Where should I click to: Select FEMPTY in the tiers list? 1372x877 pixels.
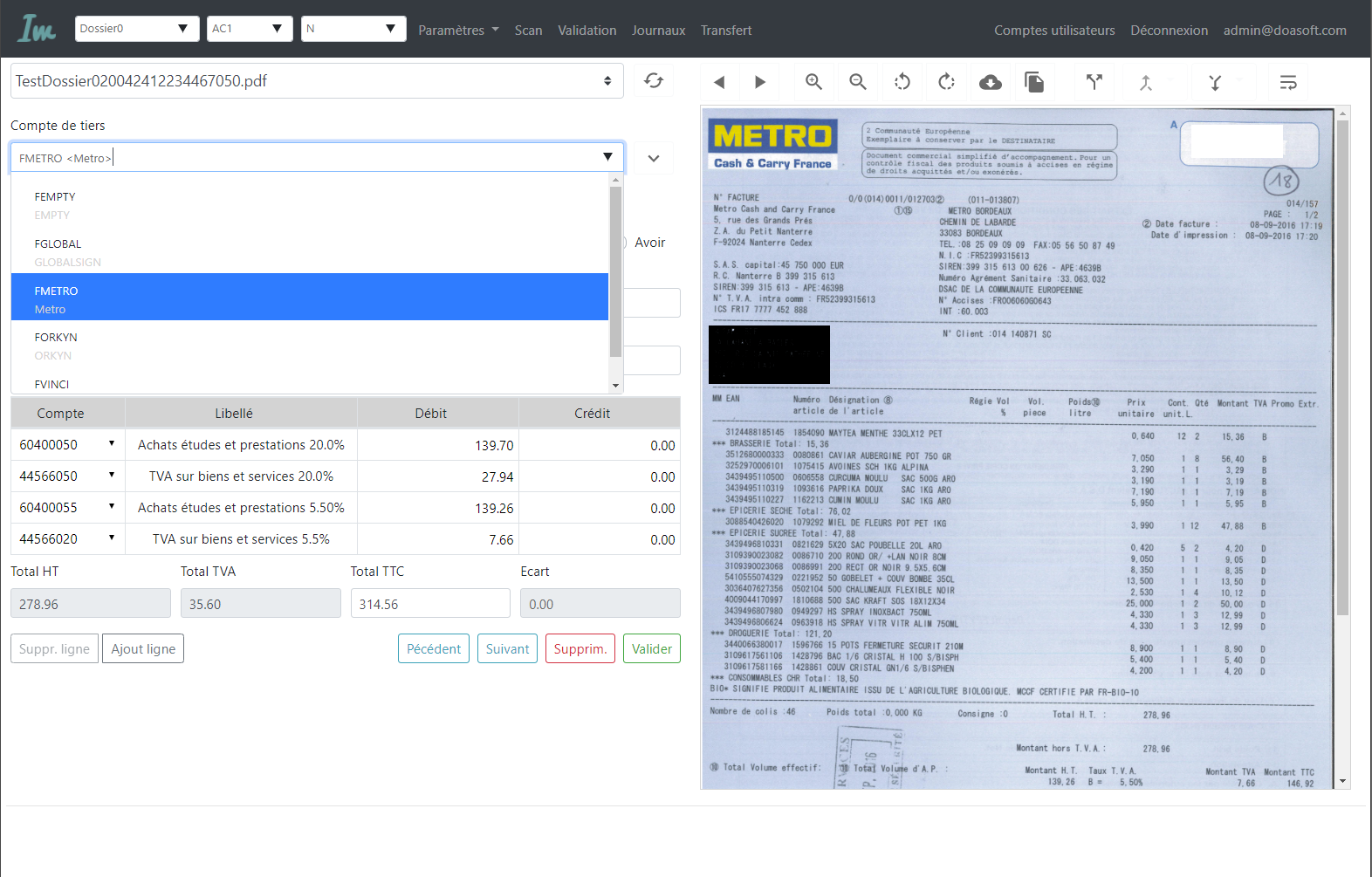310,206
